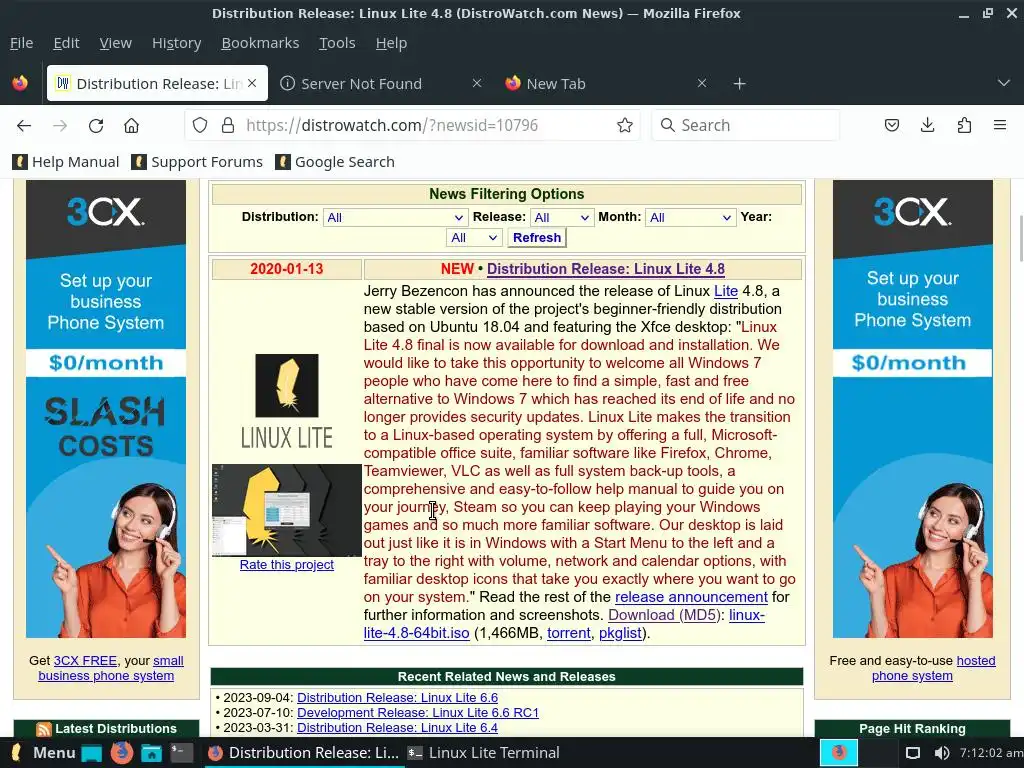Go to the Firefox home page

point(131,125)
